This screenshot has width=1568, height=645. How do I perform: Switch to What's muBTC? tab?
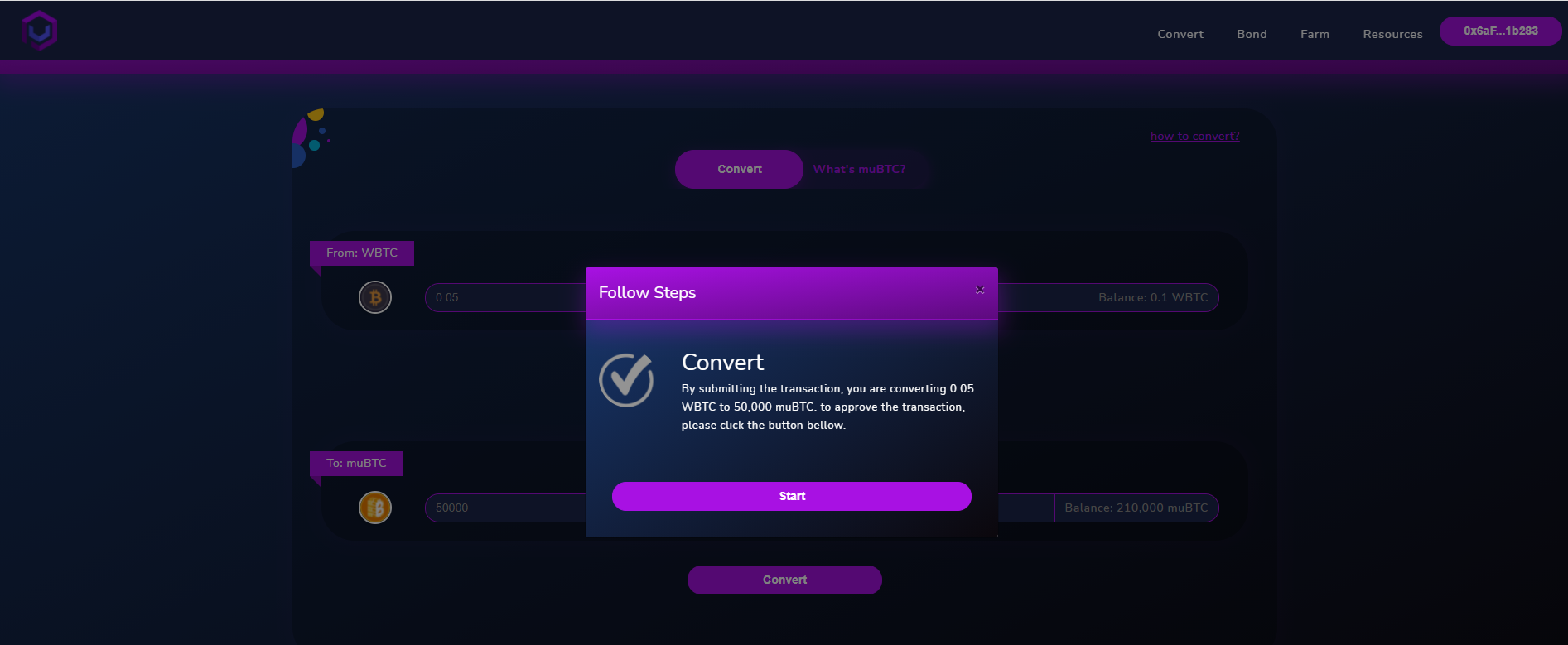click(859, 169)
